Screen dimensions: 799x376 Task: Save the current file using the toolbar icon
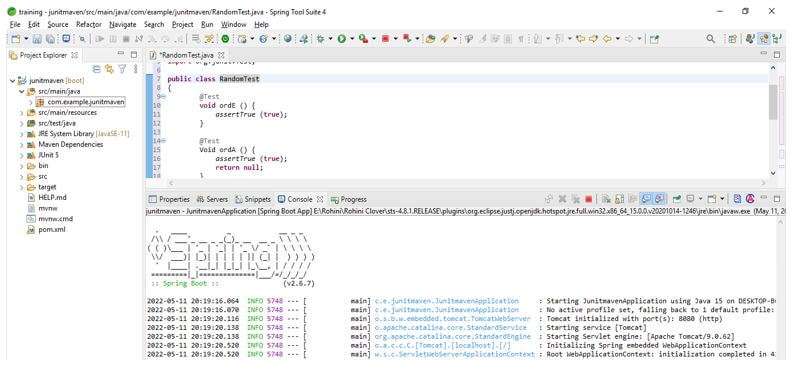click(x=37, y=39)
